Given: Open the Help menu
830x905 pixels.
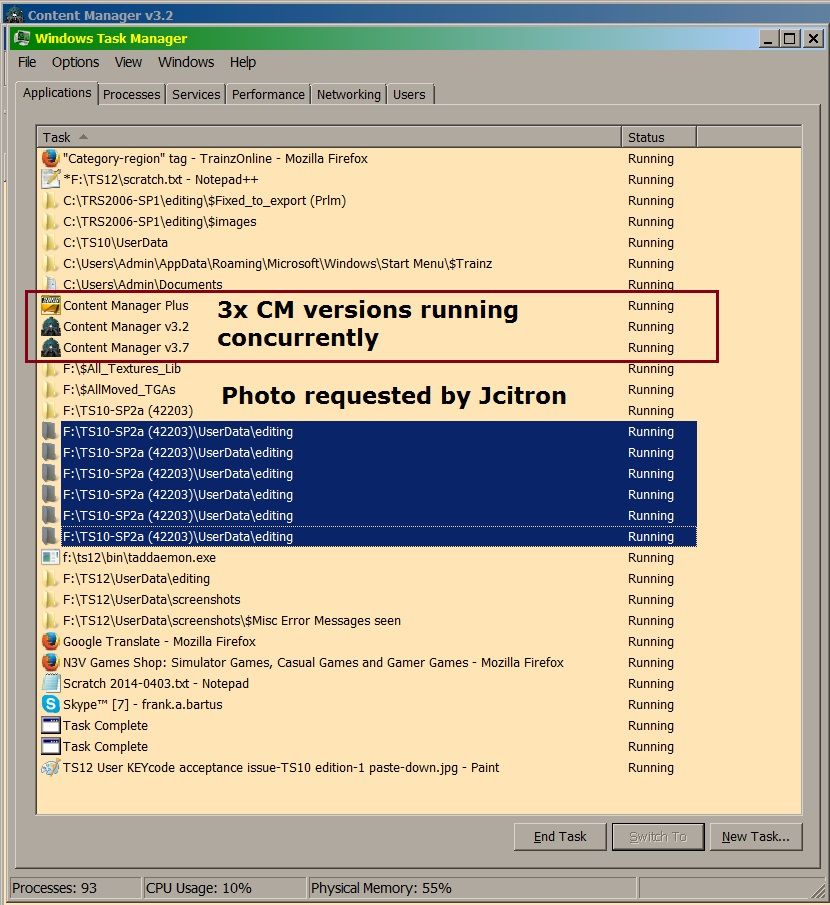Looking at the screenshot, I should click(x=242, y=62).
